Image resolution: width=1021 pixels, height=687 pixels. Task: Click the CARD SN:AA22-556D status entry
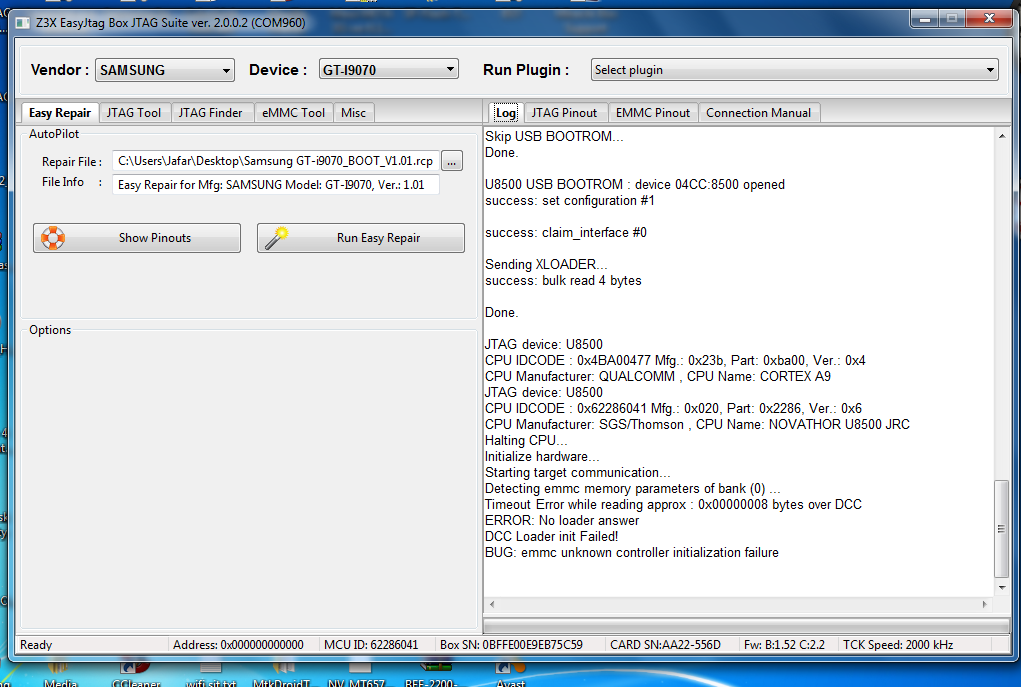[665, 645]
